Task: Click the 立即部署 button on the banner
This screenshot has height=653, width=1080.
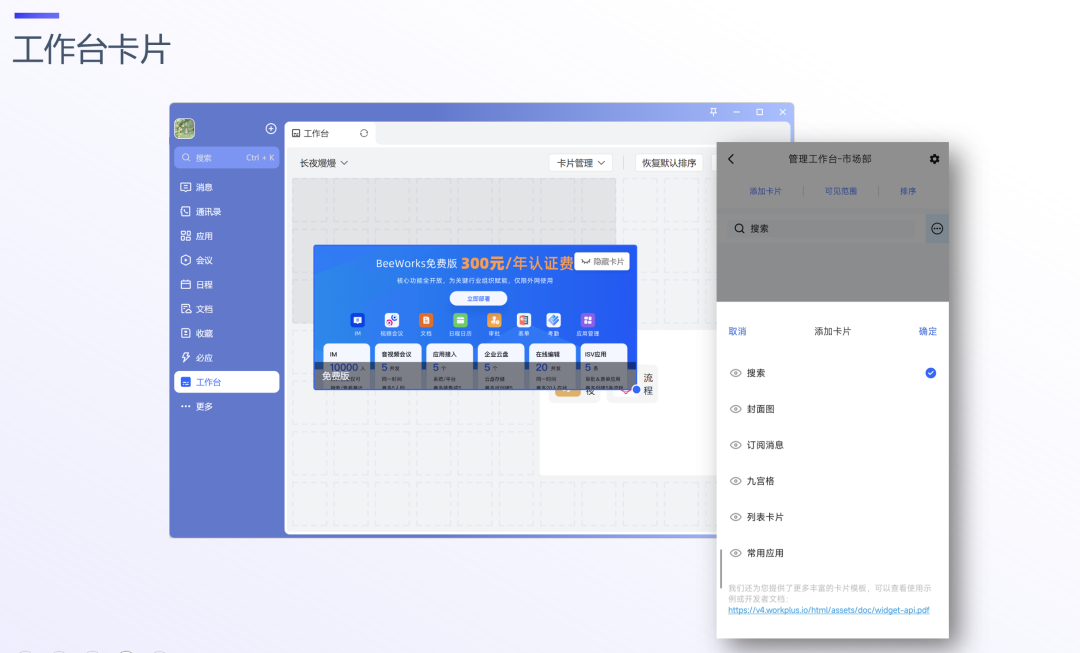Action: pos(477,298)
